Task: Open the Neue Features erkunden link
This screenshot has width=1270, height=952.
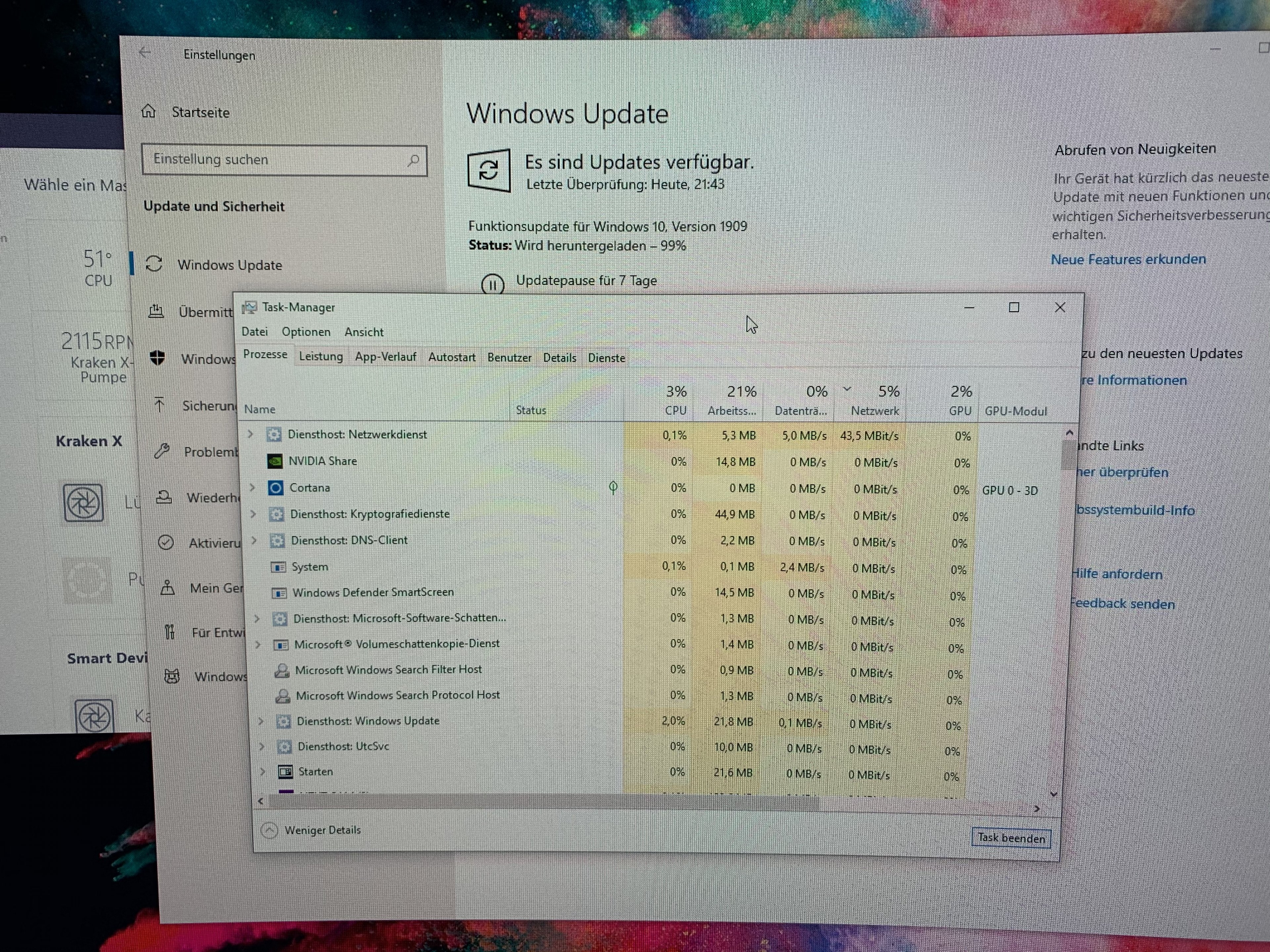Action: (x=1127, y=259)
